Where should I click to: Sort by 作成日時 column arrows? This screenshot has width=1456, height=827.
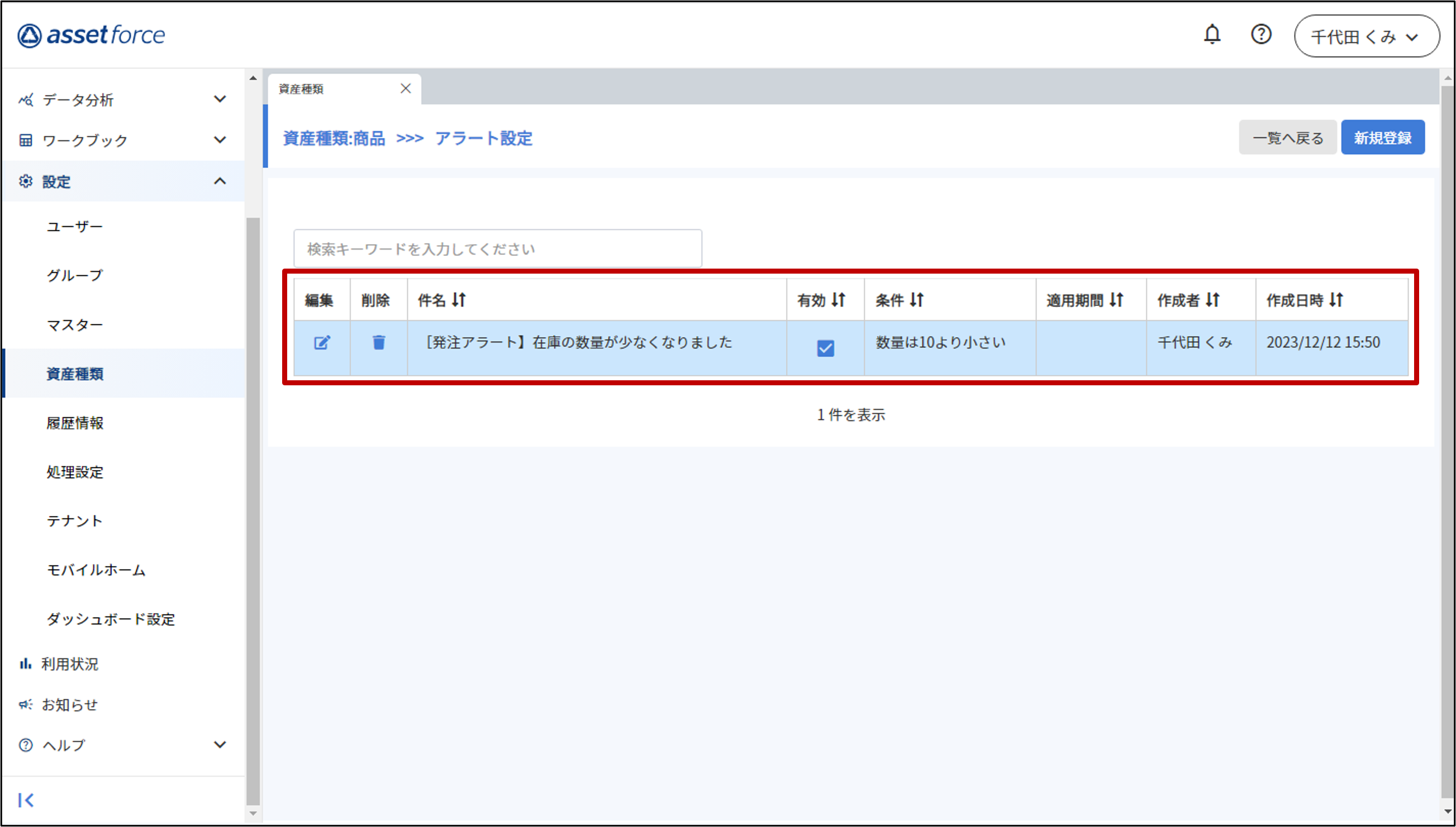click(1336, 299)
